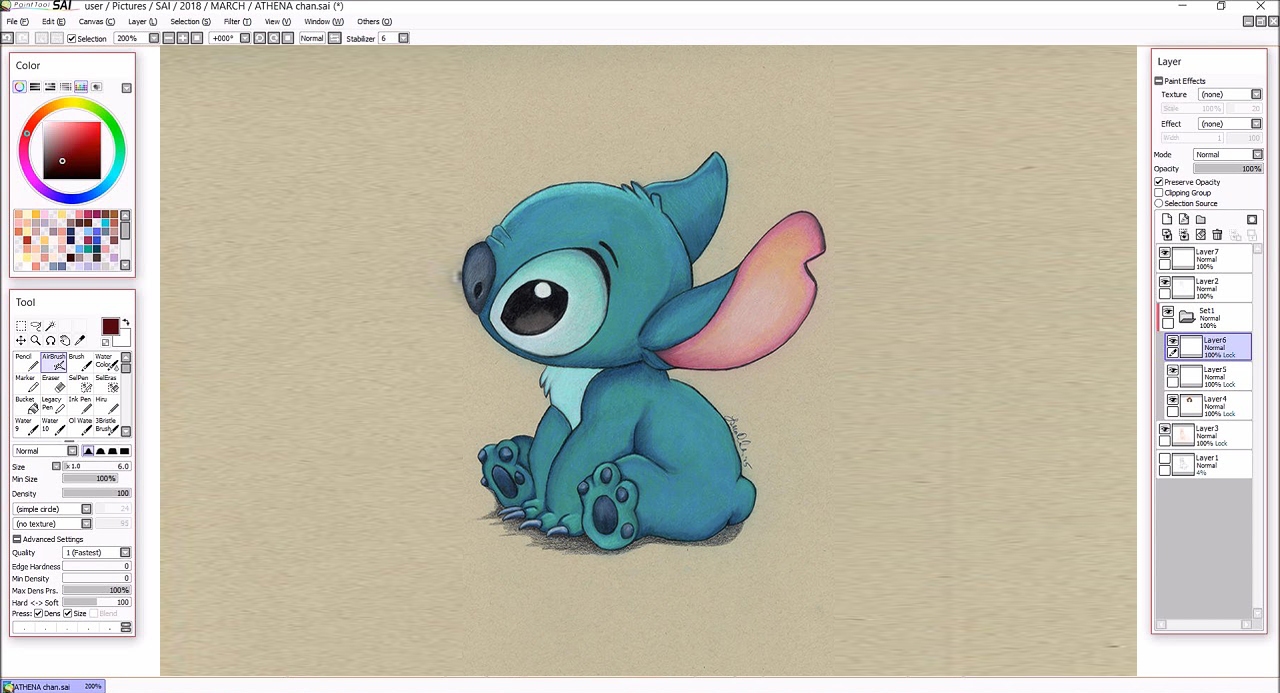Open the File menu

17,21
